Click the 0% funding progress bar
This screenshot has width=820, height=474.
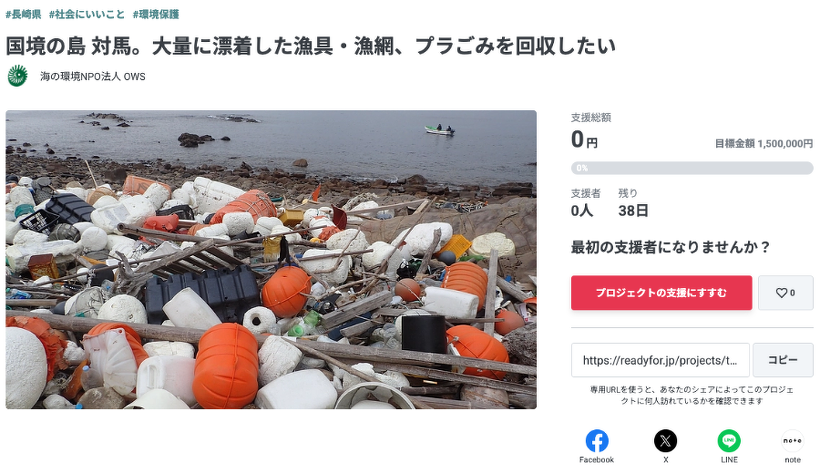(692, 168)
